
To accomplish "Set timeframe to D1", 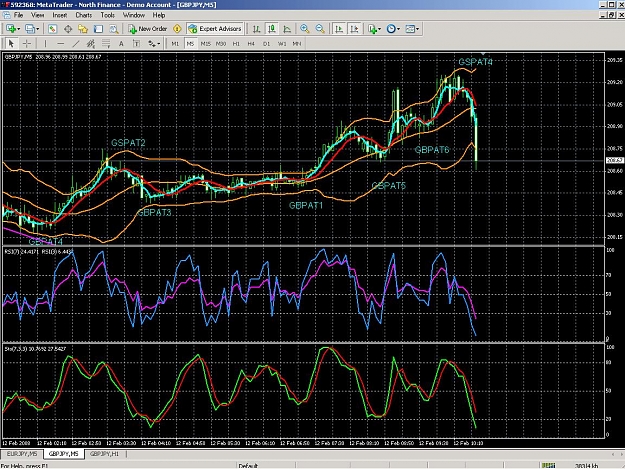I will pyautogui.click(x=266, y=43).
